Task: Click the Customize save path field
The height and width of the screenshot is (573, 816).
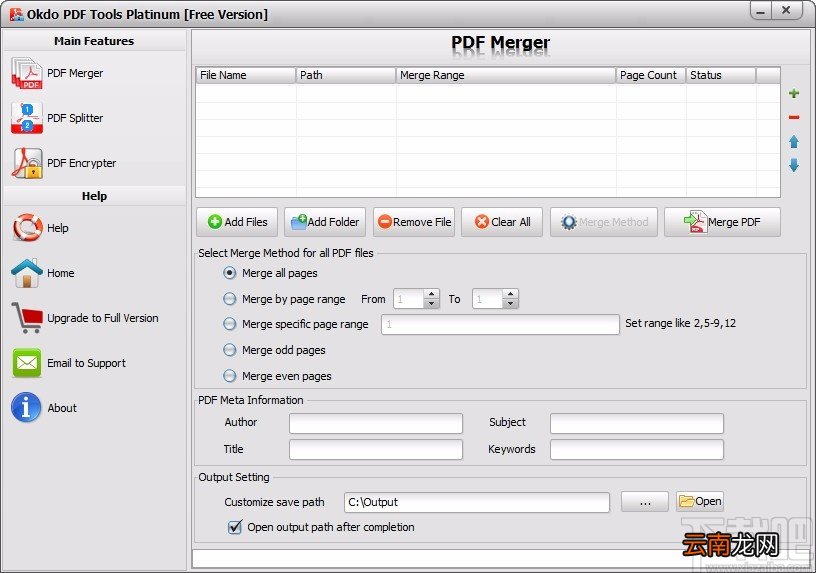Action: [477, 502]
